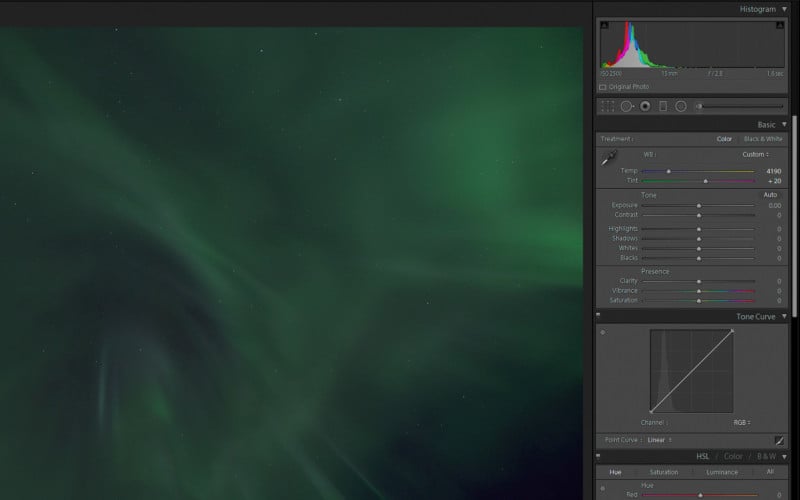Click the Tone Curve targeted adjustment icon
The image size is (800, 500).
point(603,332)
